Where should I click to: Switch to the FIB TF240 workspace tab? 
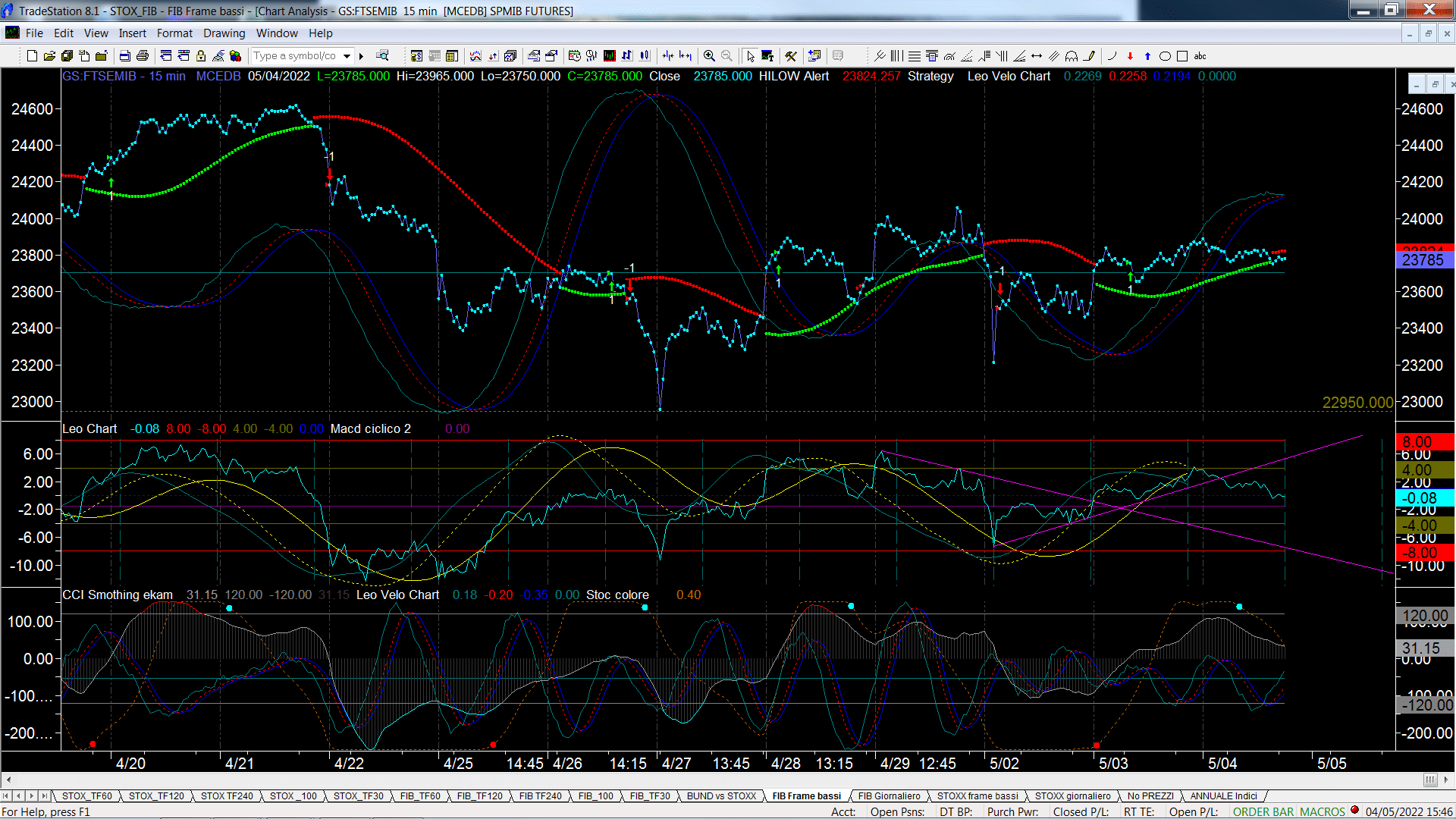coord(541,796)
